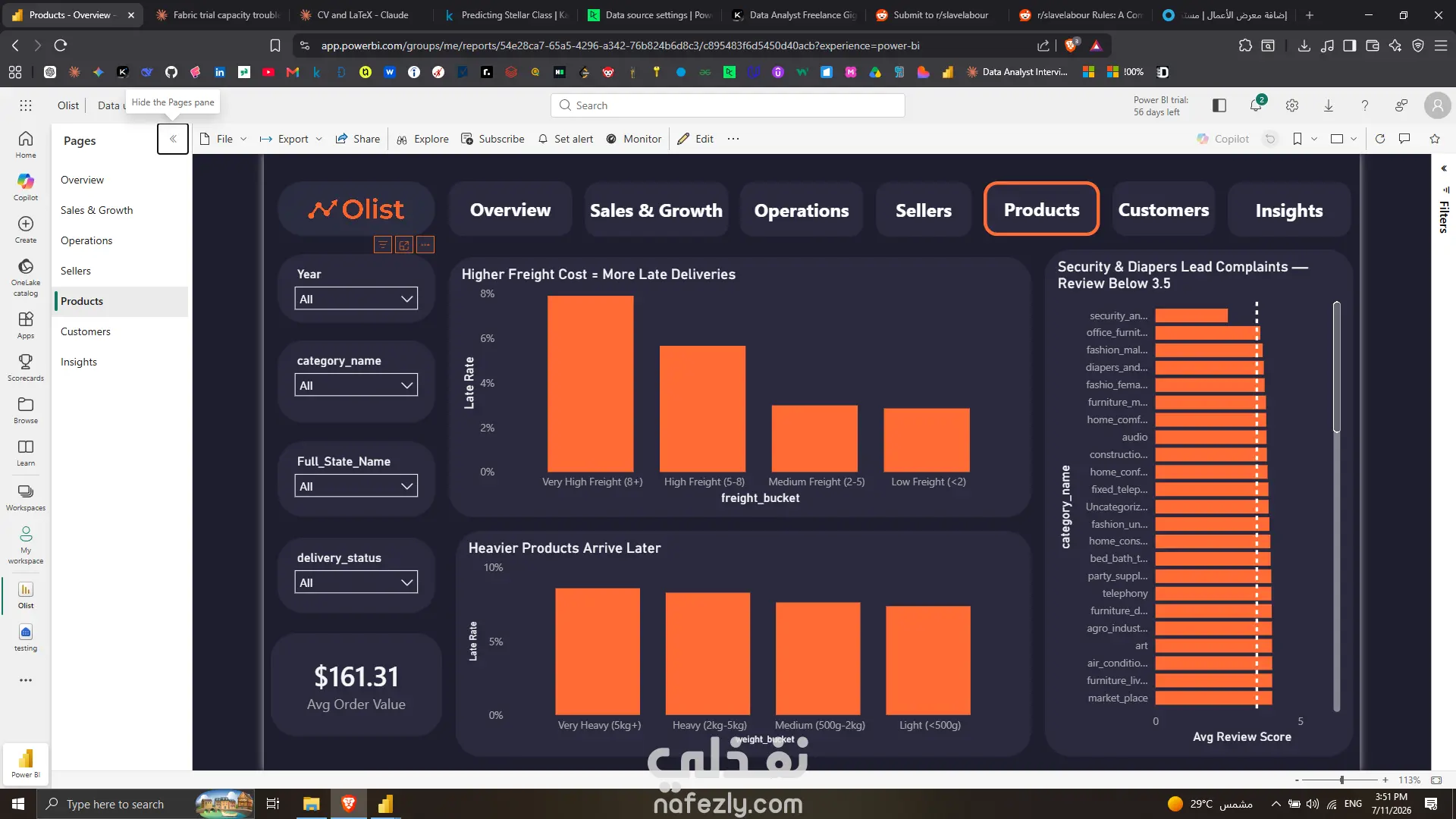Open Workspaces in the sidebar
This screenshot has width=1456, height=819.
point(26,497)
